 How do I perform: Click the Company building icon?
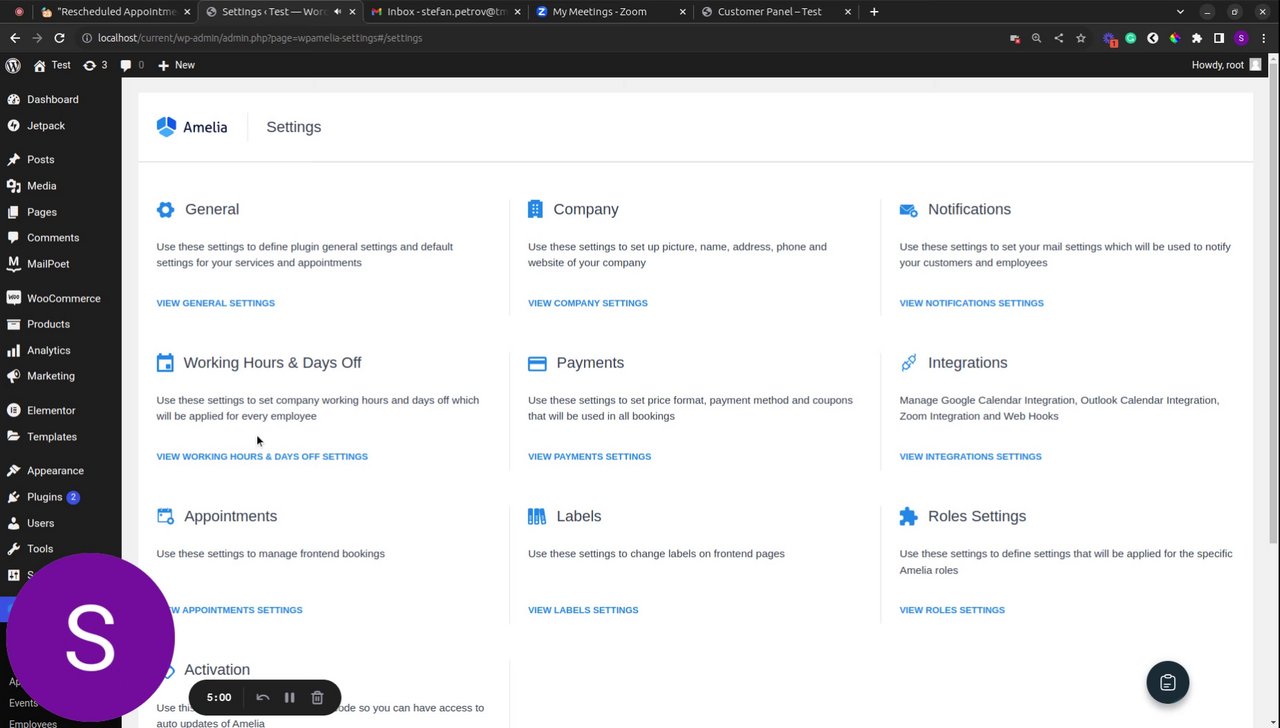(535, 209)
